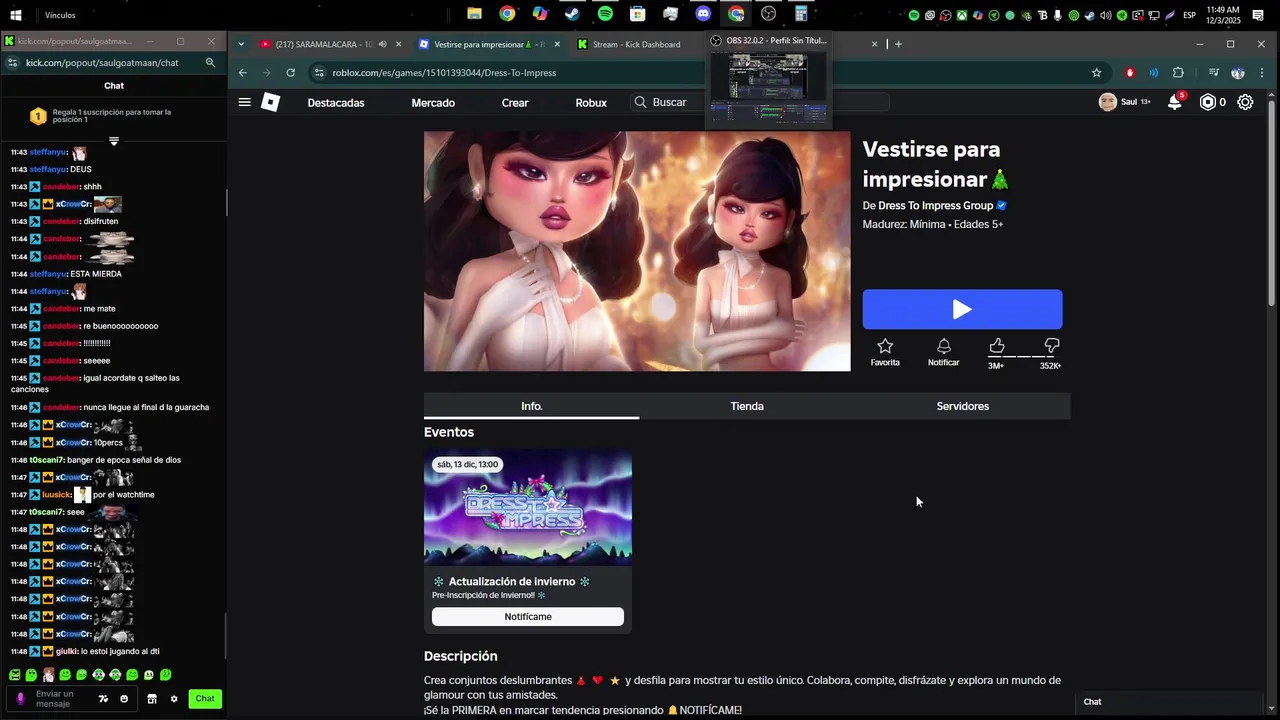Screen dimensions: 1280x720
Task: Select the Servidores tab
Action: pyautogui.click(x=963, y=406)
